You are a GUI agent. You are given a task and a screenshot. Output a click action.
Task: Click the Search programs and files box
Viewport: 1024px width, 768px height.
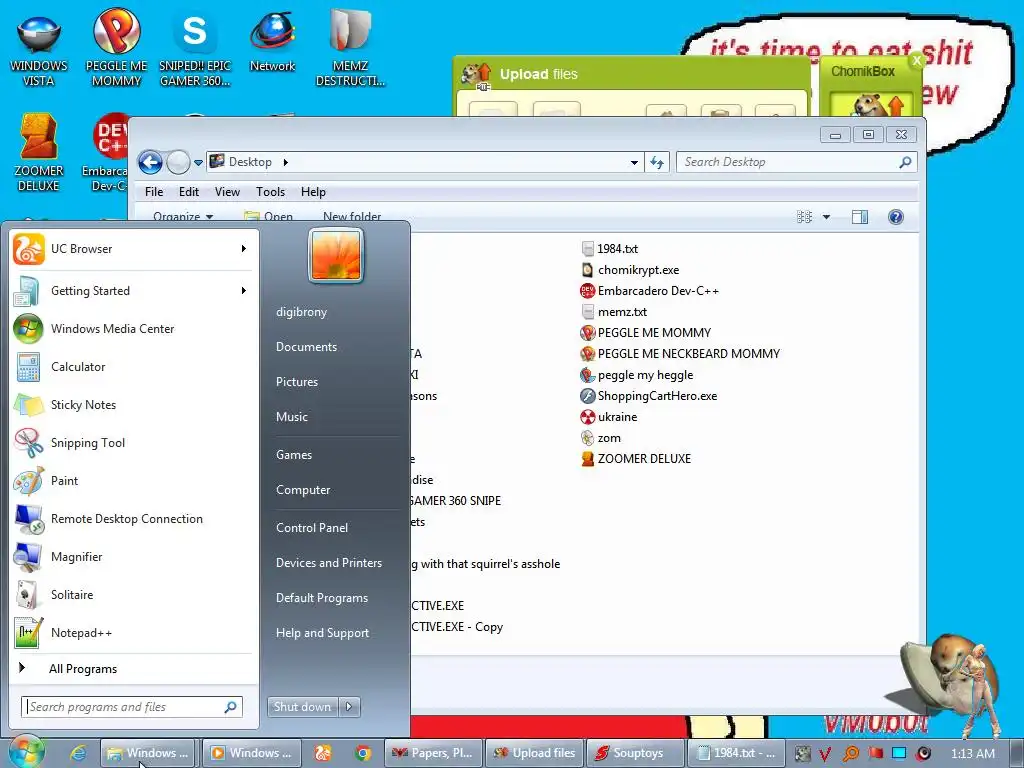point(131,707)
